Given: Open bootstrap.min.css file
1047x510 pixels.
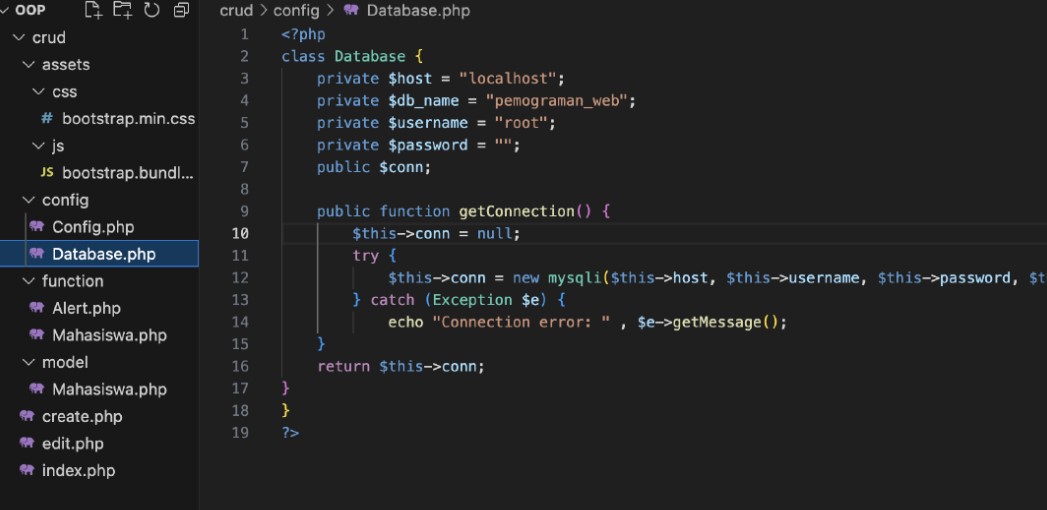Looking at the screenshot, I should click(x=128, y=119).
